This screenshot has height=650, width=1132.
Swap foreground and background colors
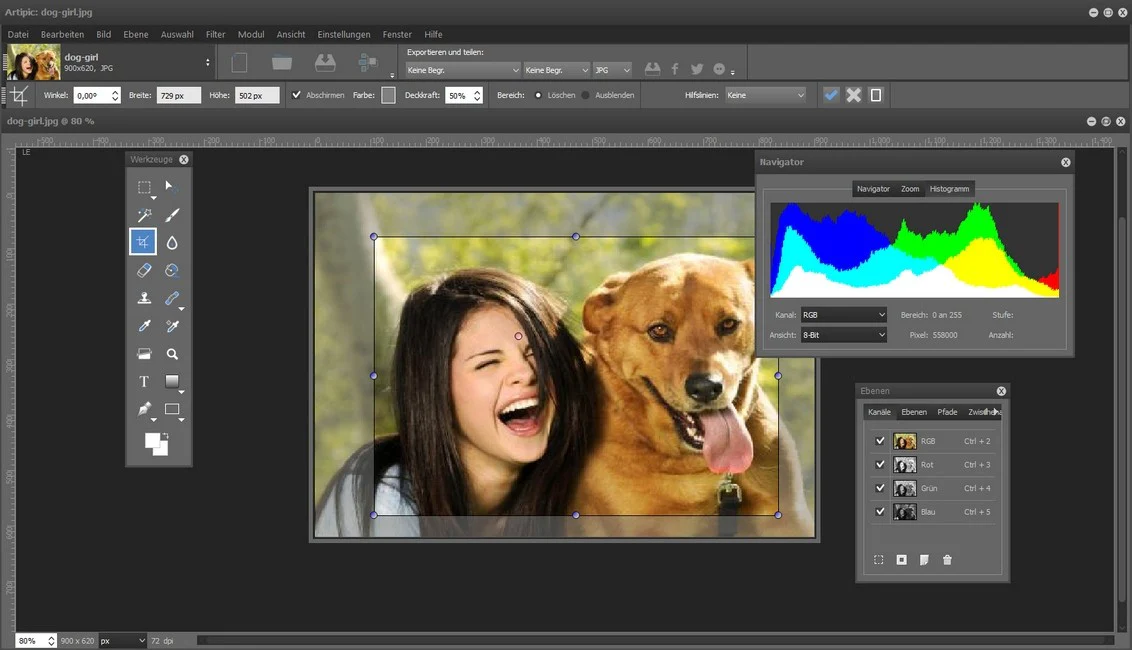click(165, 436)
